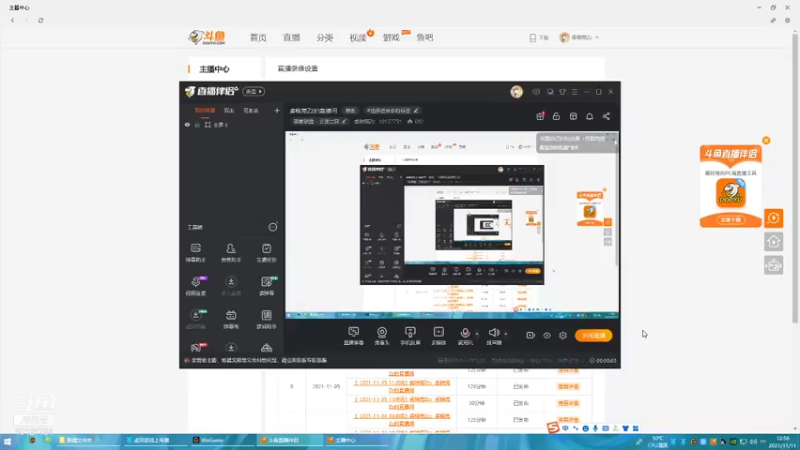Open the picture tool with the green badge
Screen dimensions: 800x450
(267, 286)
